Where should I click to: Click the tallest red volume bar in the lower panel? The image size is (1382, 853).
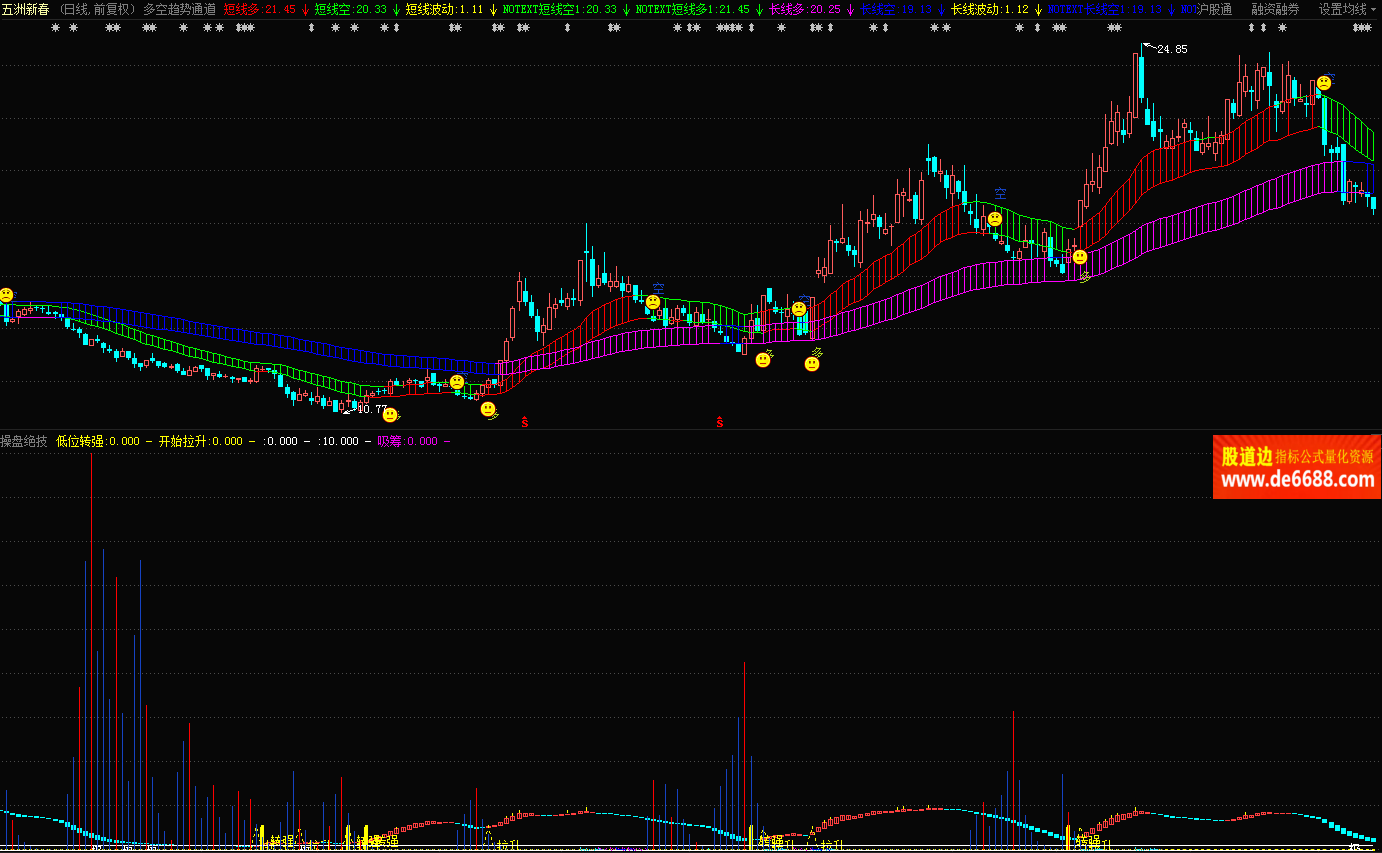point(117,711)
